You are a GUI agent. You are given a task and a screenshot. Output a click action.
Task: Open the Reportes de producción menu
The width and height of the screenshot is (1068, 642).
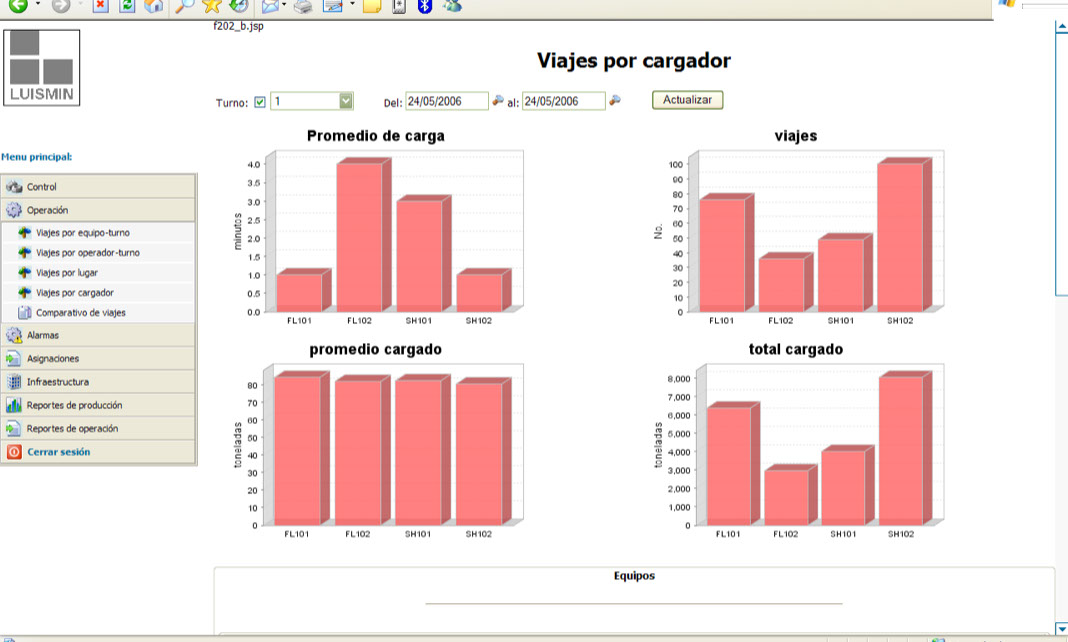click(74, 405)
